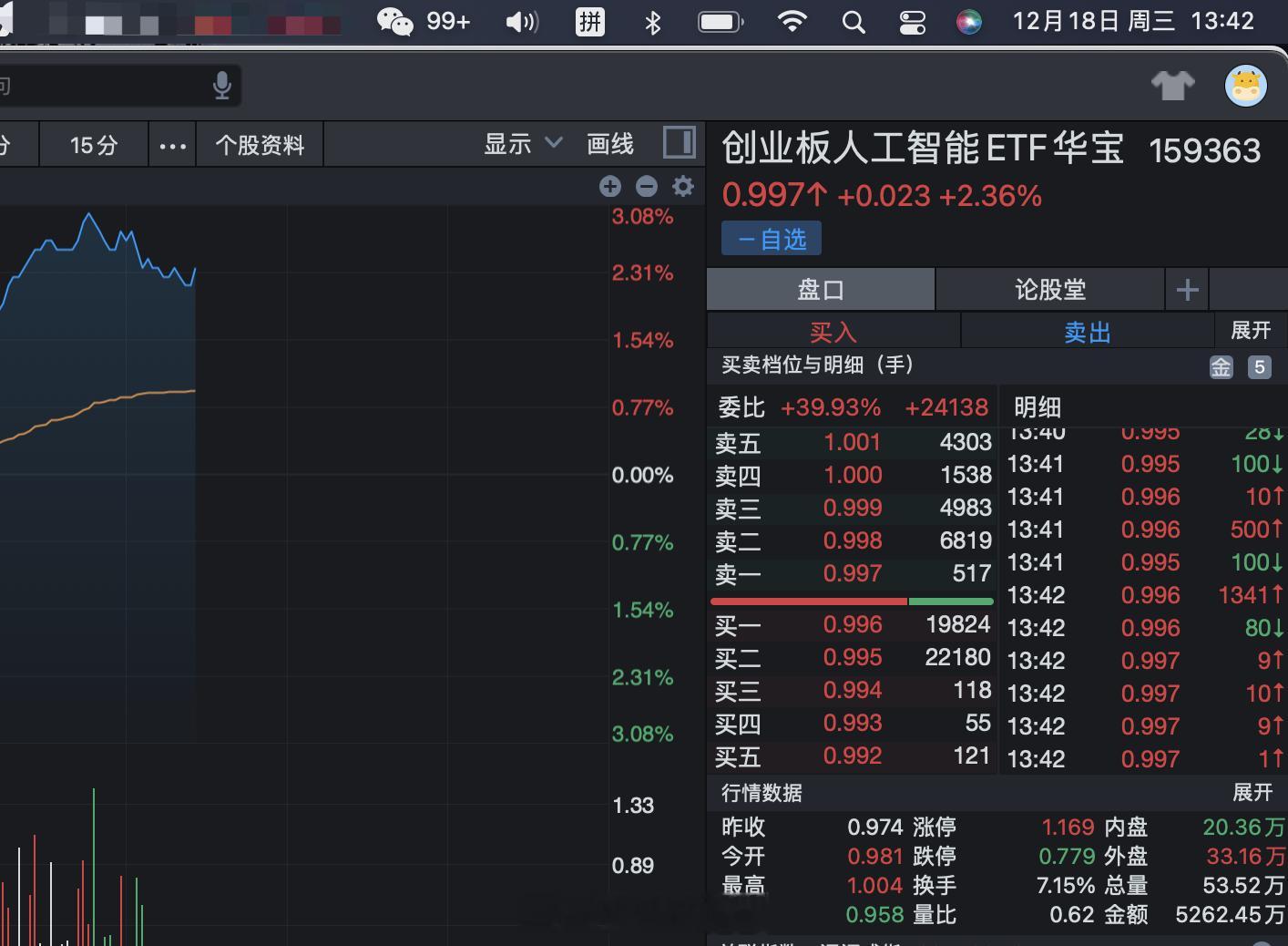The width and height of the screenshot is (1288, 946).
Task: Activate the microphone voice search icon
Action: click(x=221, y=86)
